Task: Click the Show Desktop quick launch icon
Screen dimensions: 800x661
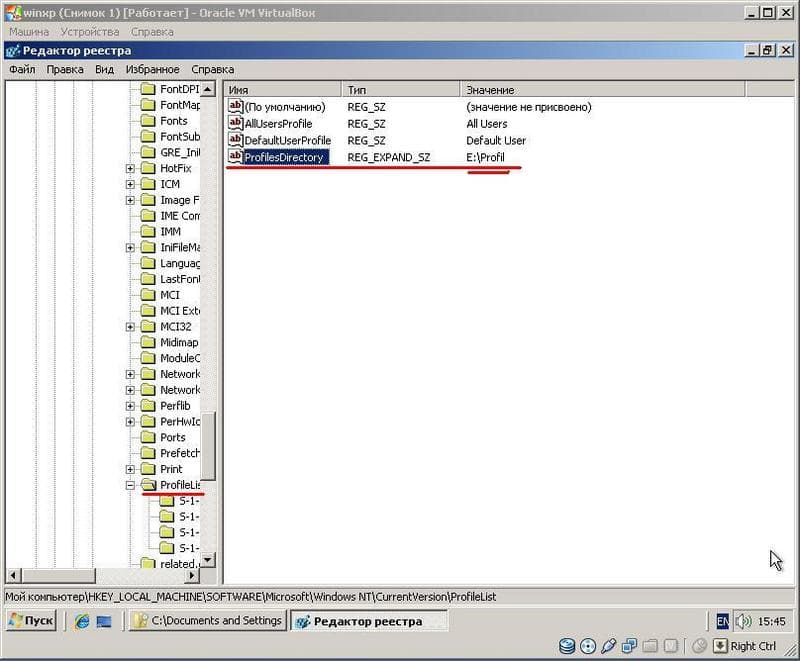Action: [104, 621]
